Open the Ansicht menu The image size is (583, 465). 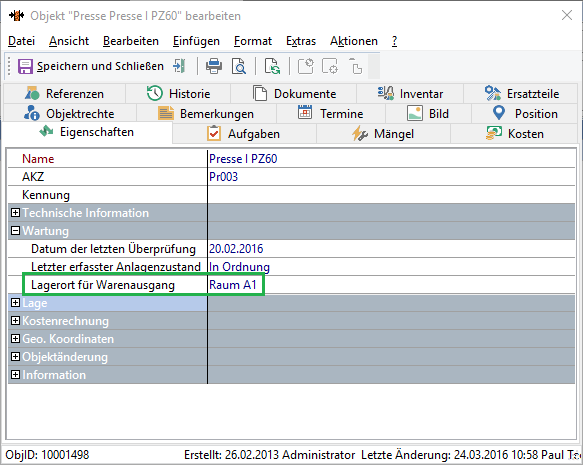[69, 41]
